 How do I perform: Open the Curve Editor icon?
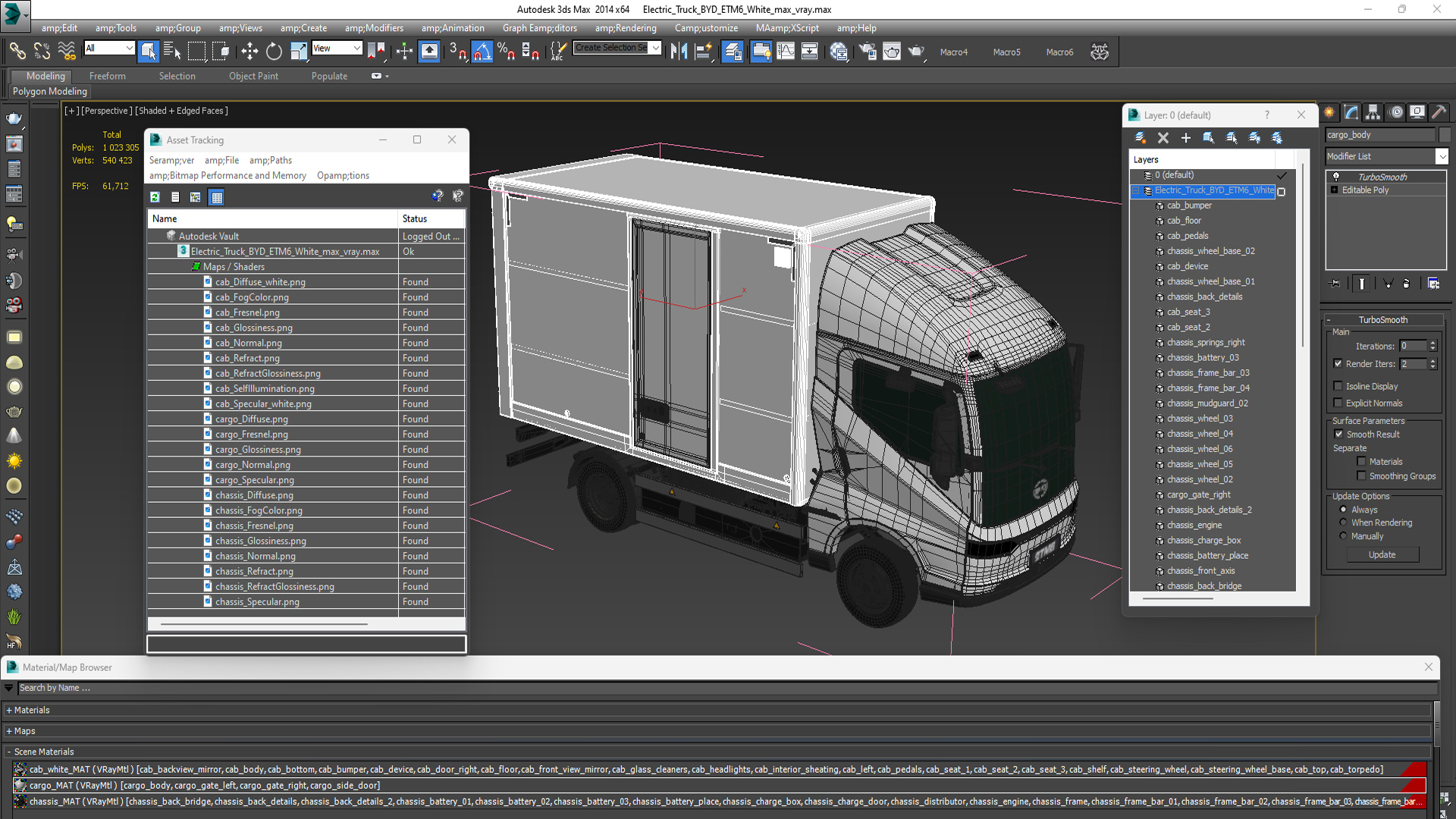coord(786,51)
